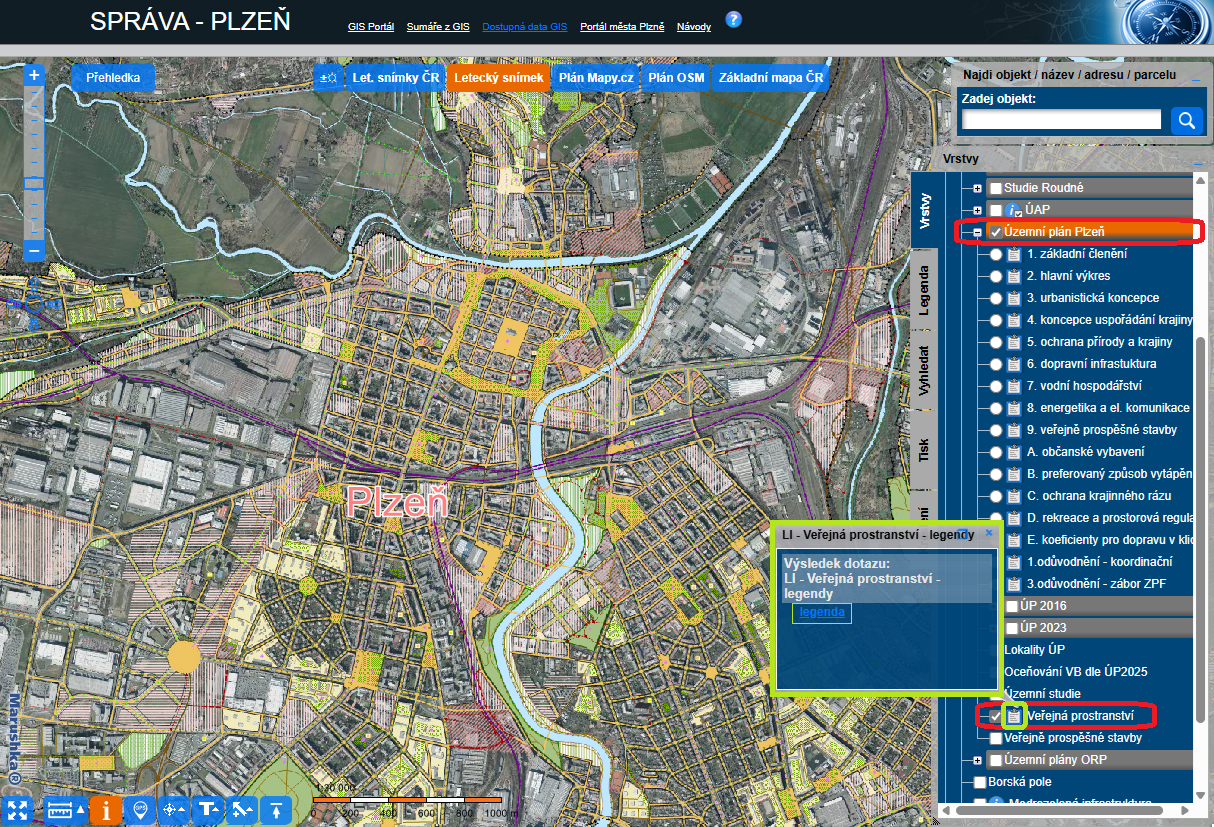This screenshot has width=1214, height=827.
Task: Open Návody link
Action: tap(694, 27)
